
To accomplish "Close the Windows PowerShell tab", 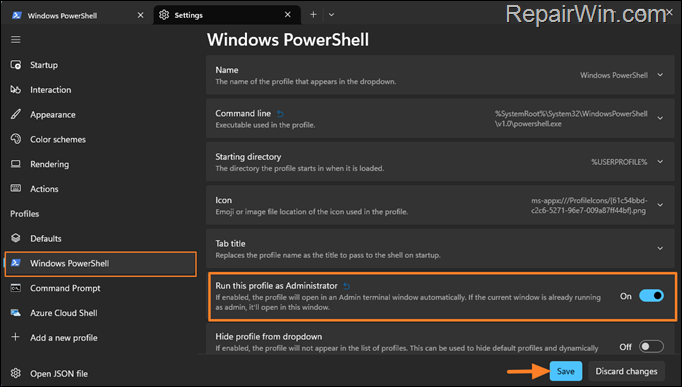I will (x=140, y=15).
